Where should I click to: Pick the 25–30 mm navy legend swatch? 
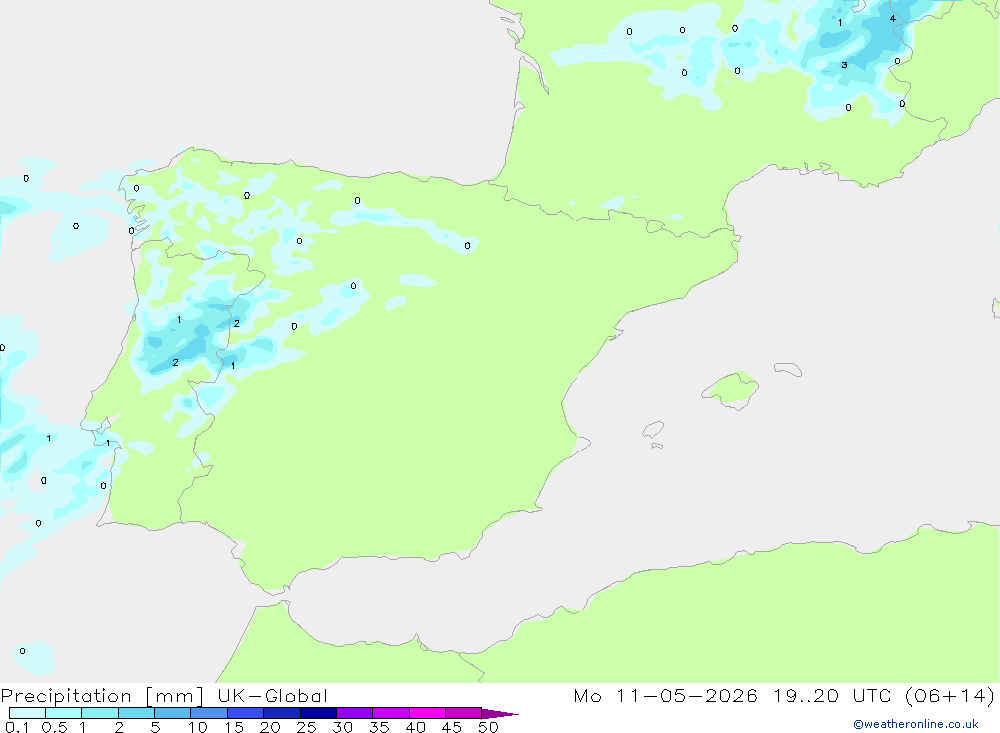coord(318,713)
